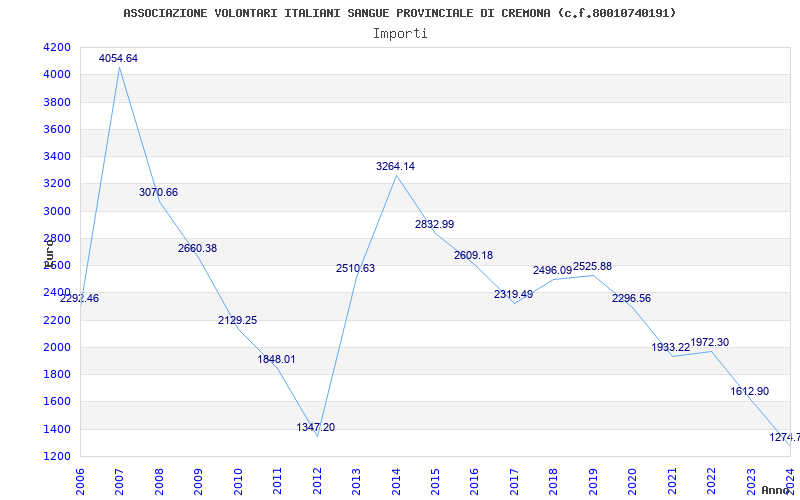Select the 1848.01 data label

pos(277,359)
